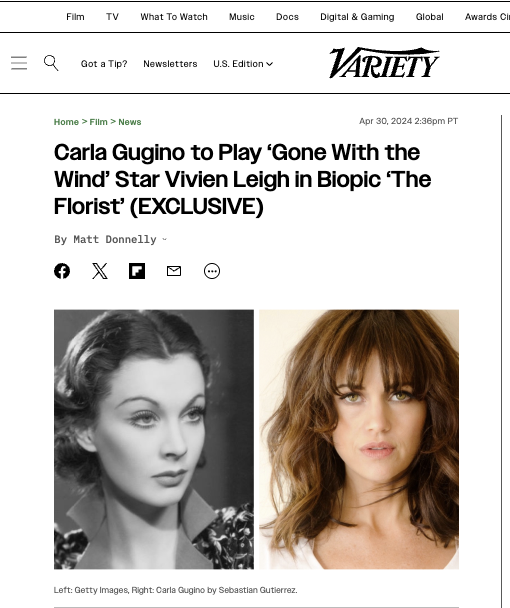Click the Got a Tip? link

point(104,64)
